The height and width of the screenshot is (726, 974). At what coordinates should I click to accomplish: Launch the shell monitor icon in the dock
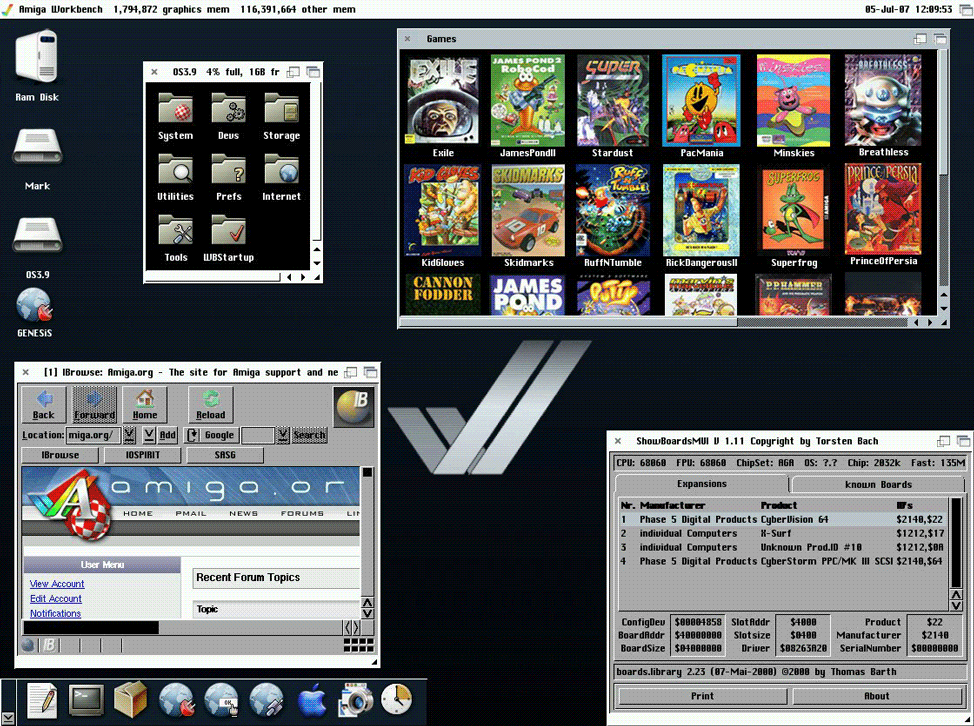click(x=86, y=701)
